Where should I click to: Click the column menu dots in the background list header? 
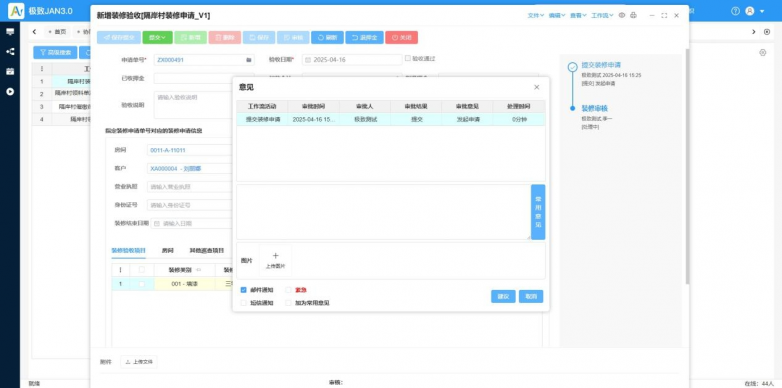(x=42, y=69)
